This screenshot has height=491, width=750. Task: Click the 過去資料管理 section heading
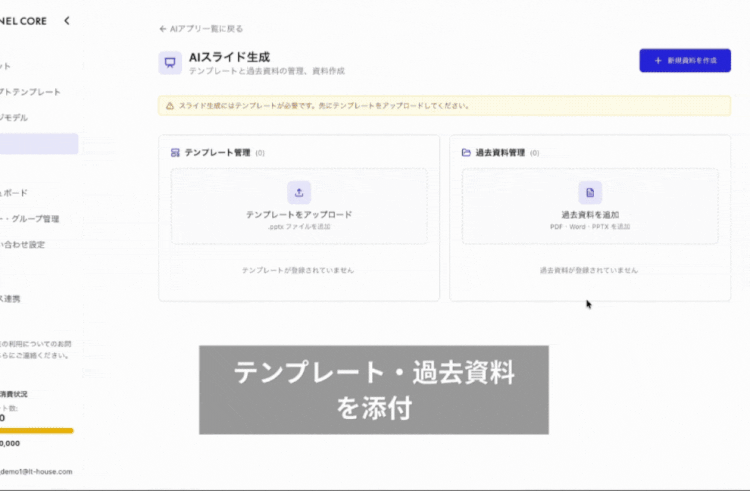click(500, 153)
